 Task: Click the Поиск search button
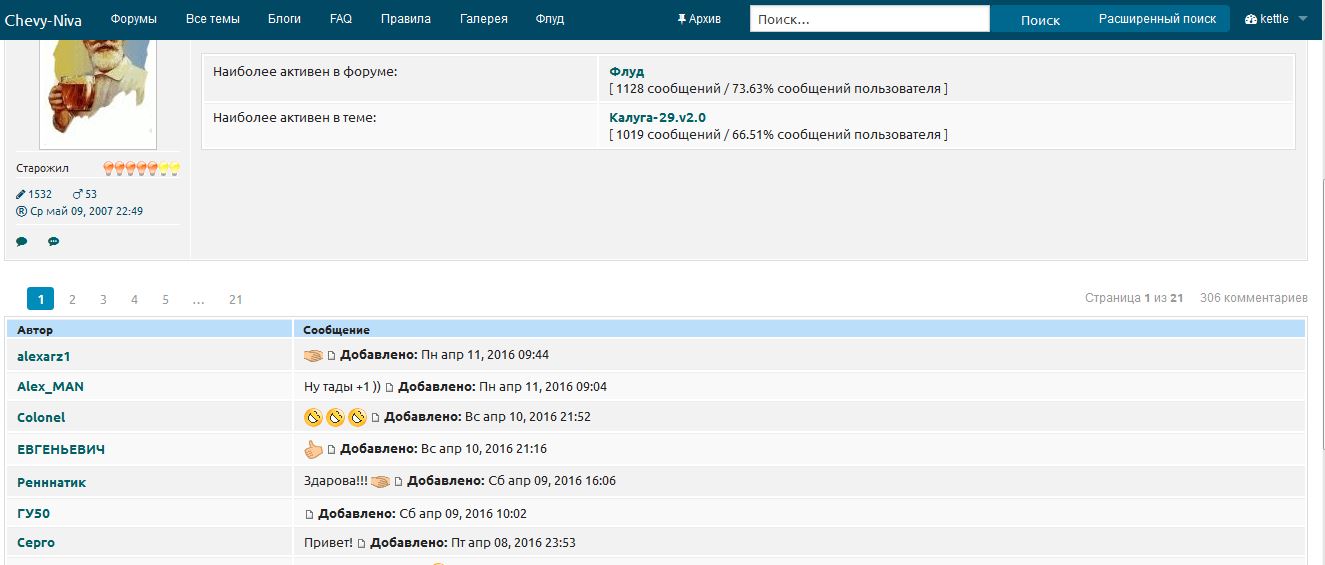[x=1039, y=19]
